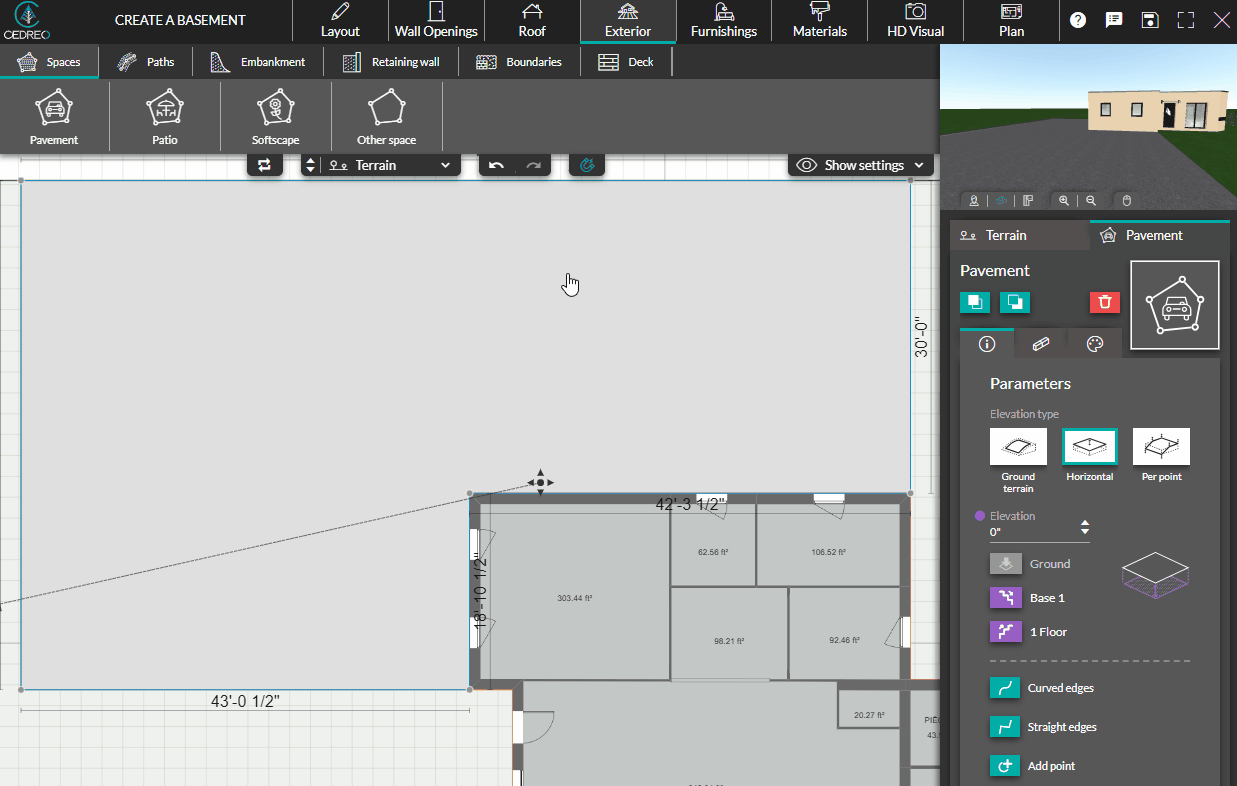Toggle first-person walkthrough in the 3D preview

click(974, 200)
